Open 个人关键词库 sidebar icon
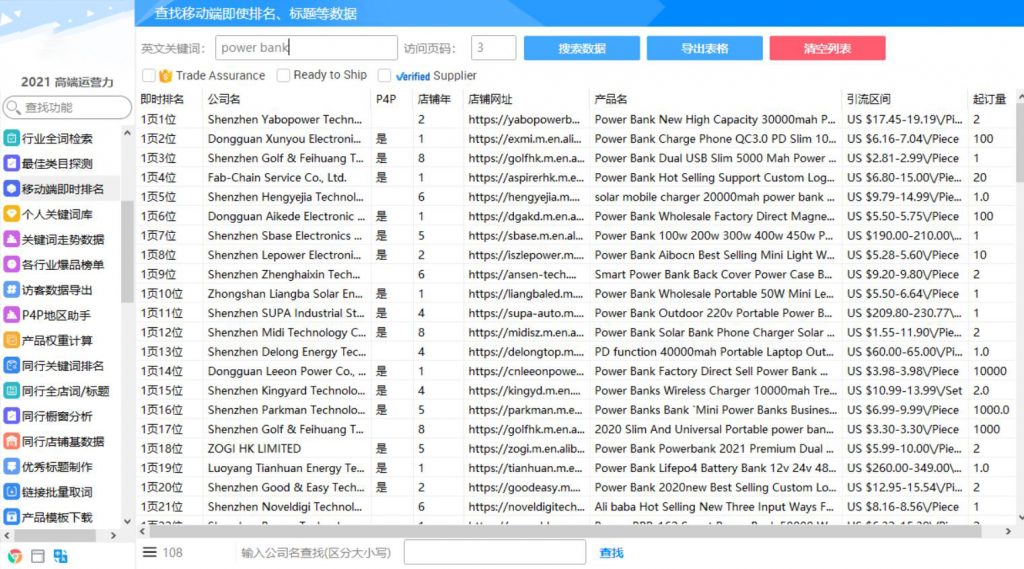This screenshot has height=569, width=1024. tap(11, 214)
